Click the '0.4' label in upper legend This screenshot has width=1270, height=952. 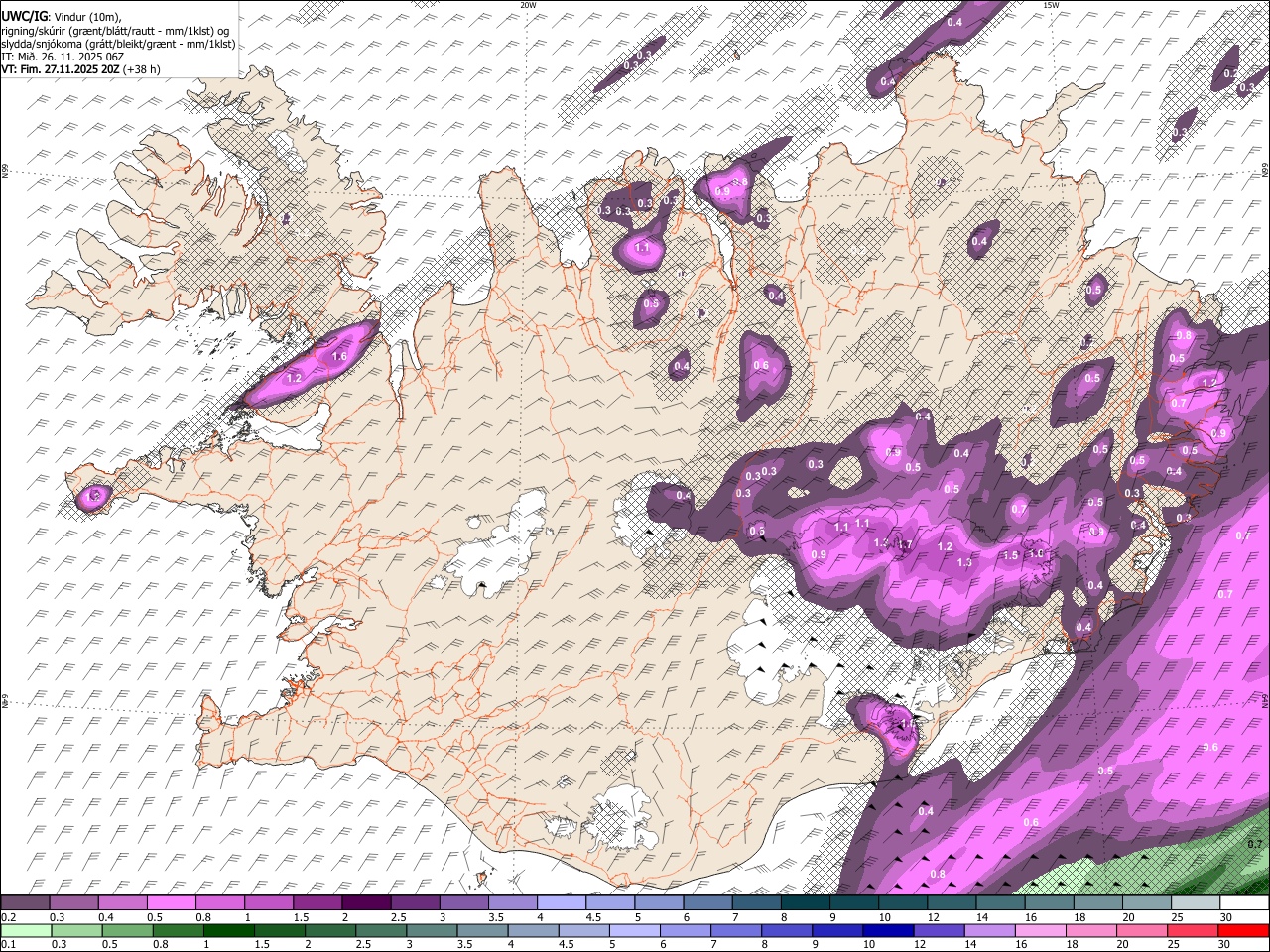pos(105,917)
